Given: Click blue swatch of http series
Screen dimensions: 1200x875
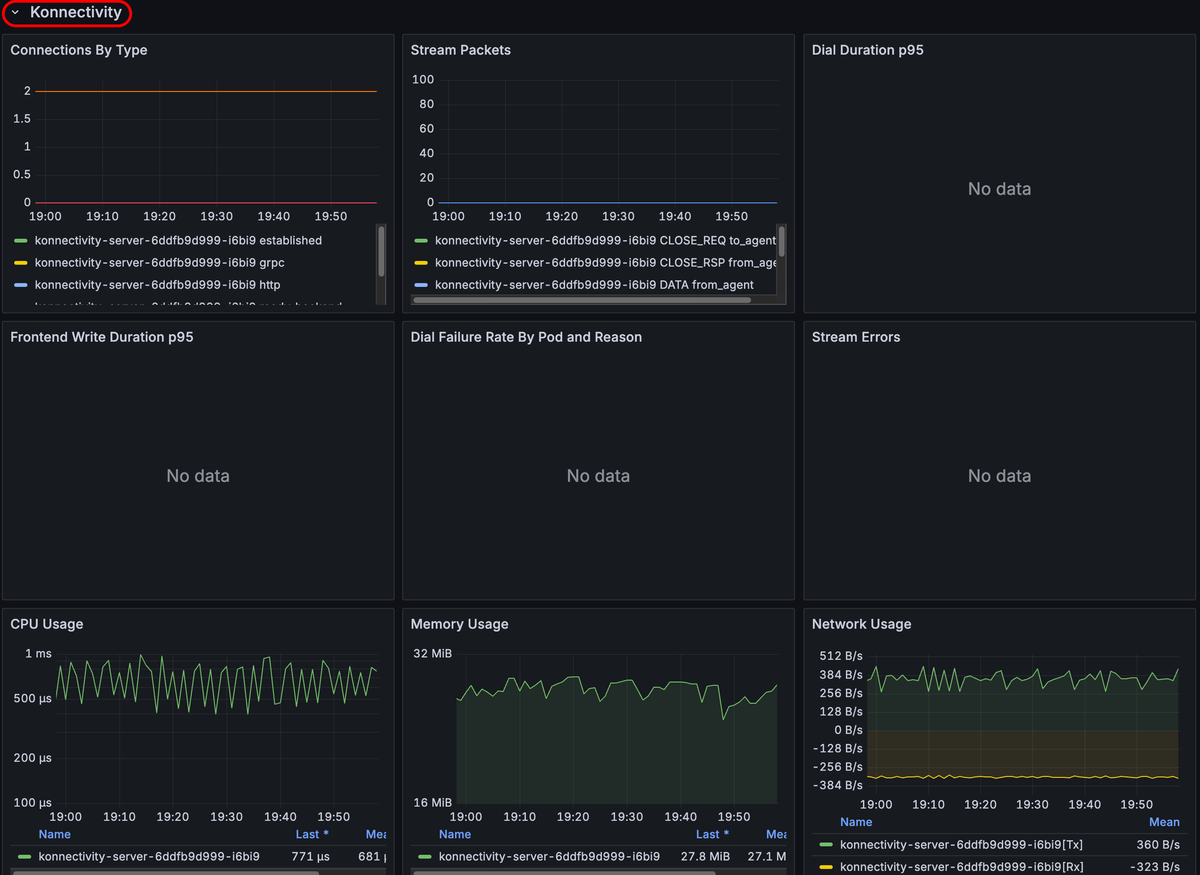Looking at the screenshot, I should 20,285.
